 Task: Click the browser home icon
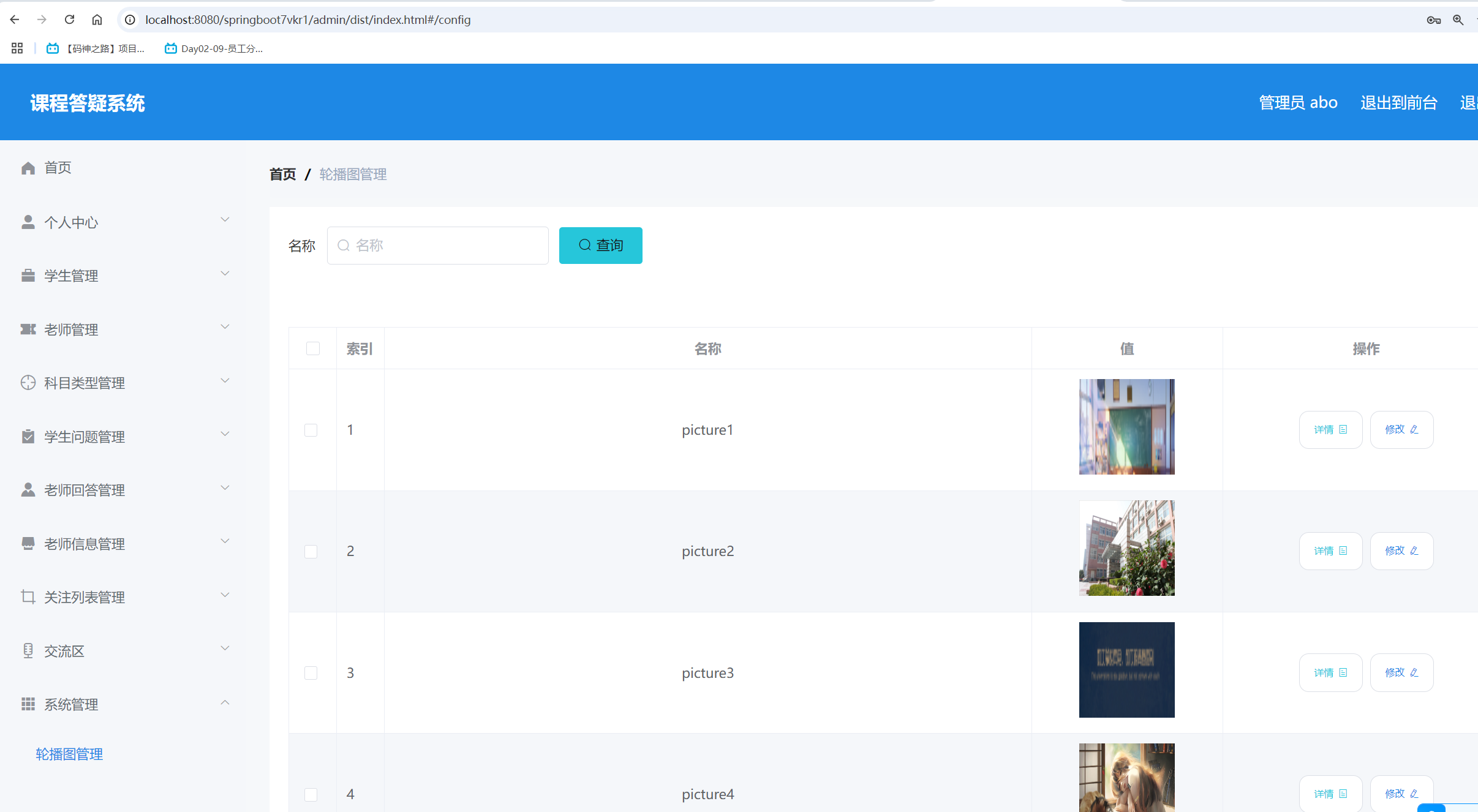[97, 20]
